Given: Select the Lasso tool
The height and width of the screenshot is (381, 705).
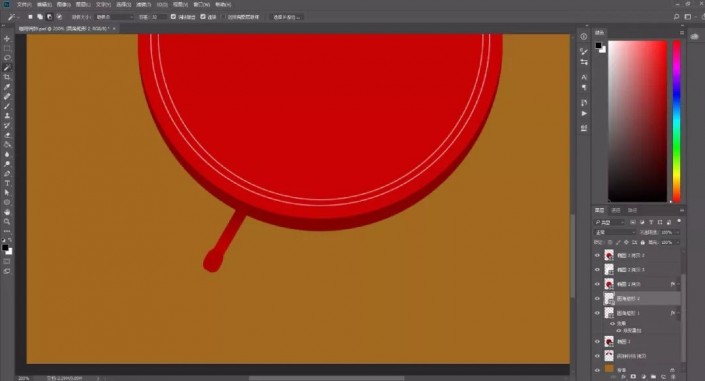Looking at the screenshot, I should click(x=7, y=58).
